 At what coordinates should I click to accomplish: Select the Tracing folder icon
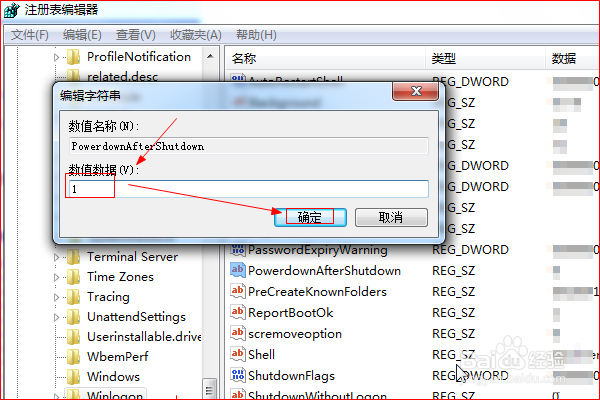pyautogui.click(x=73, y=297)
